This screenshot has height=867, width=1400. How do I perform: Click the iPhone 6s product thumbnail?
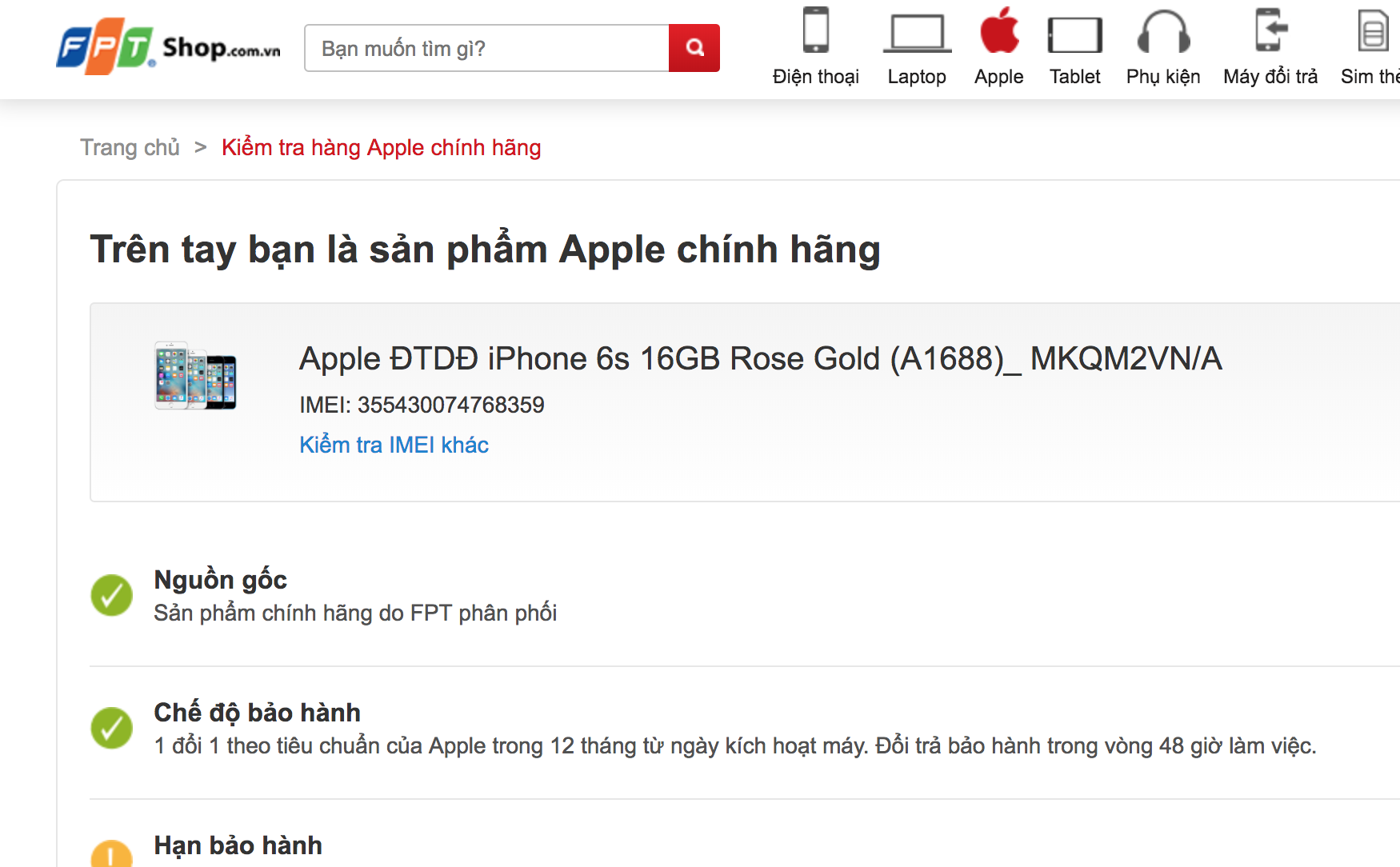195,376
